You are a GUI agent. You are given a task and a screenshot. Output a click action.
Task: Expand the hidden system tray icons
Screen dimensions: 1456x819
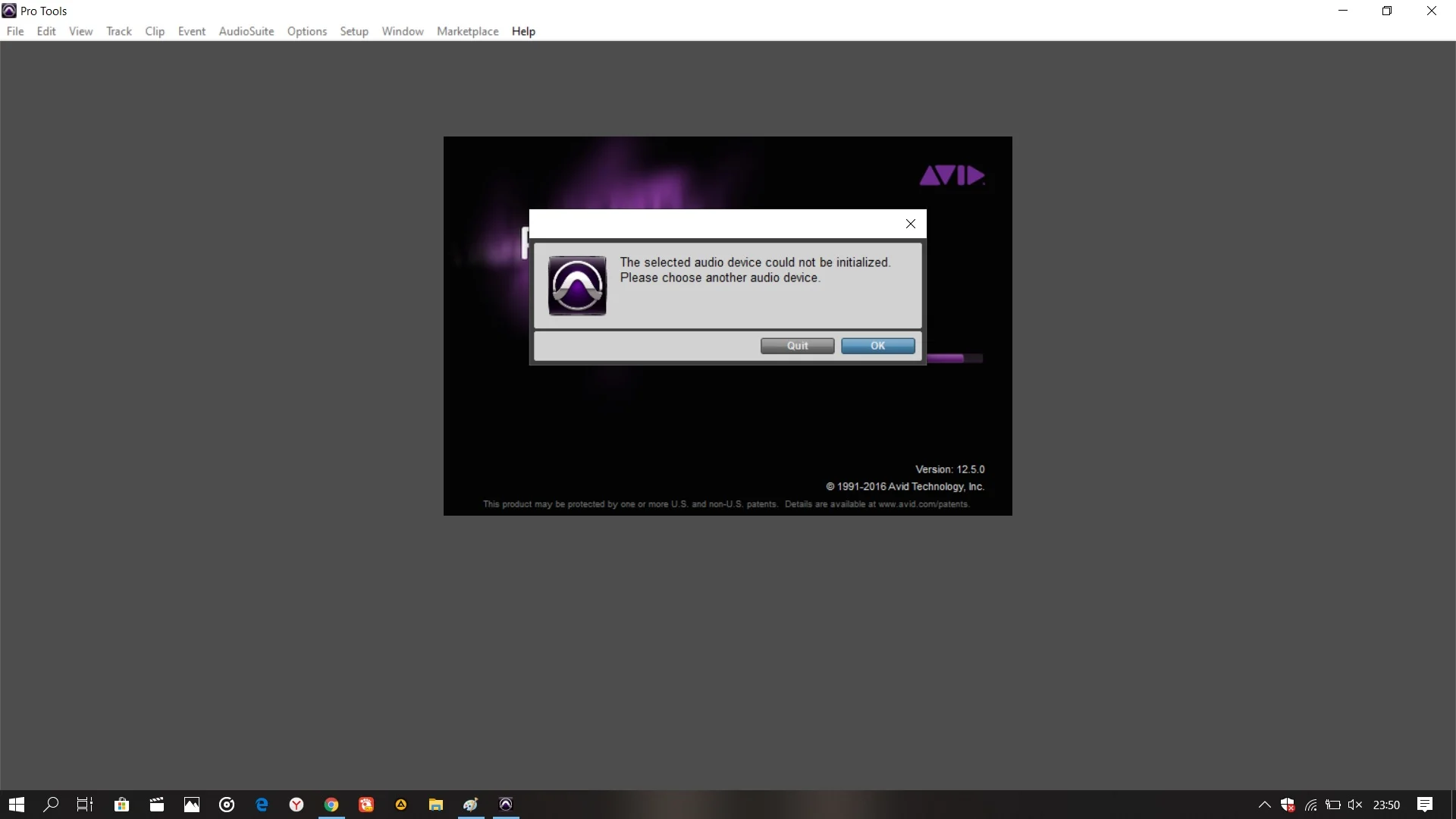1264,805
